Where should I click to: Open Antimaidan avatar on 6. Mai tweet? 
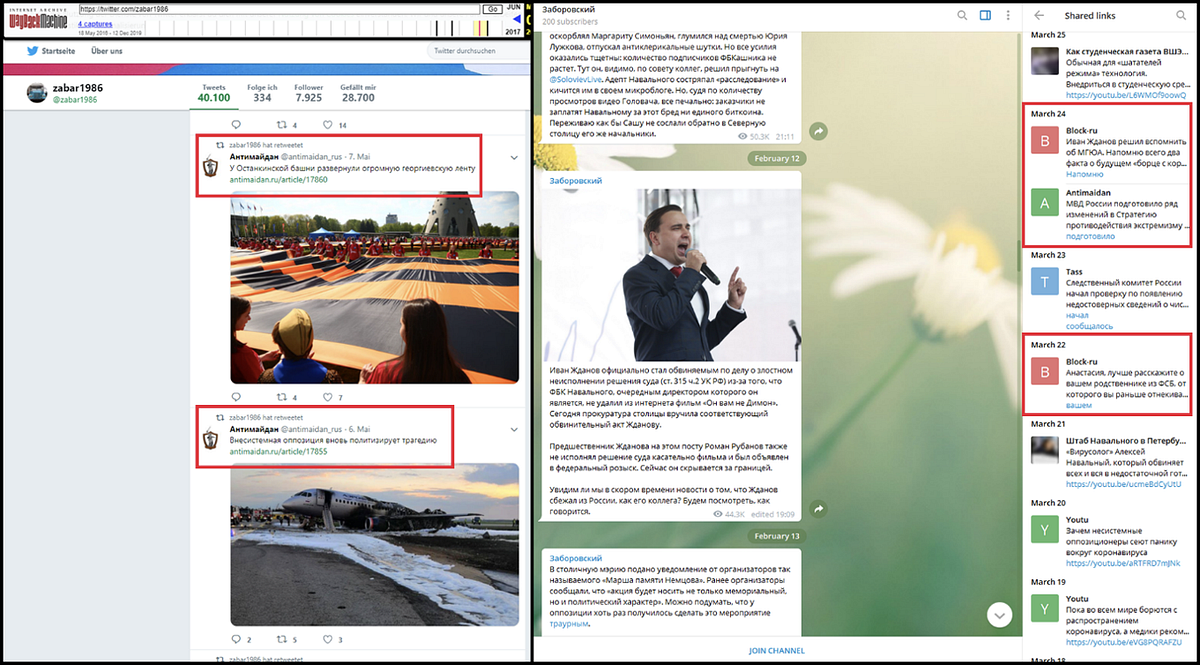click(x=211, y=436)
